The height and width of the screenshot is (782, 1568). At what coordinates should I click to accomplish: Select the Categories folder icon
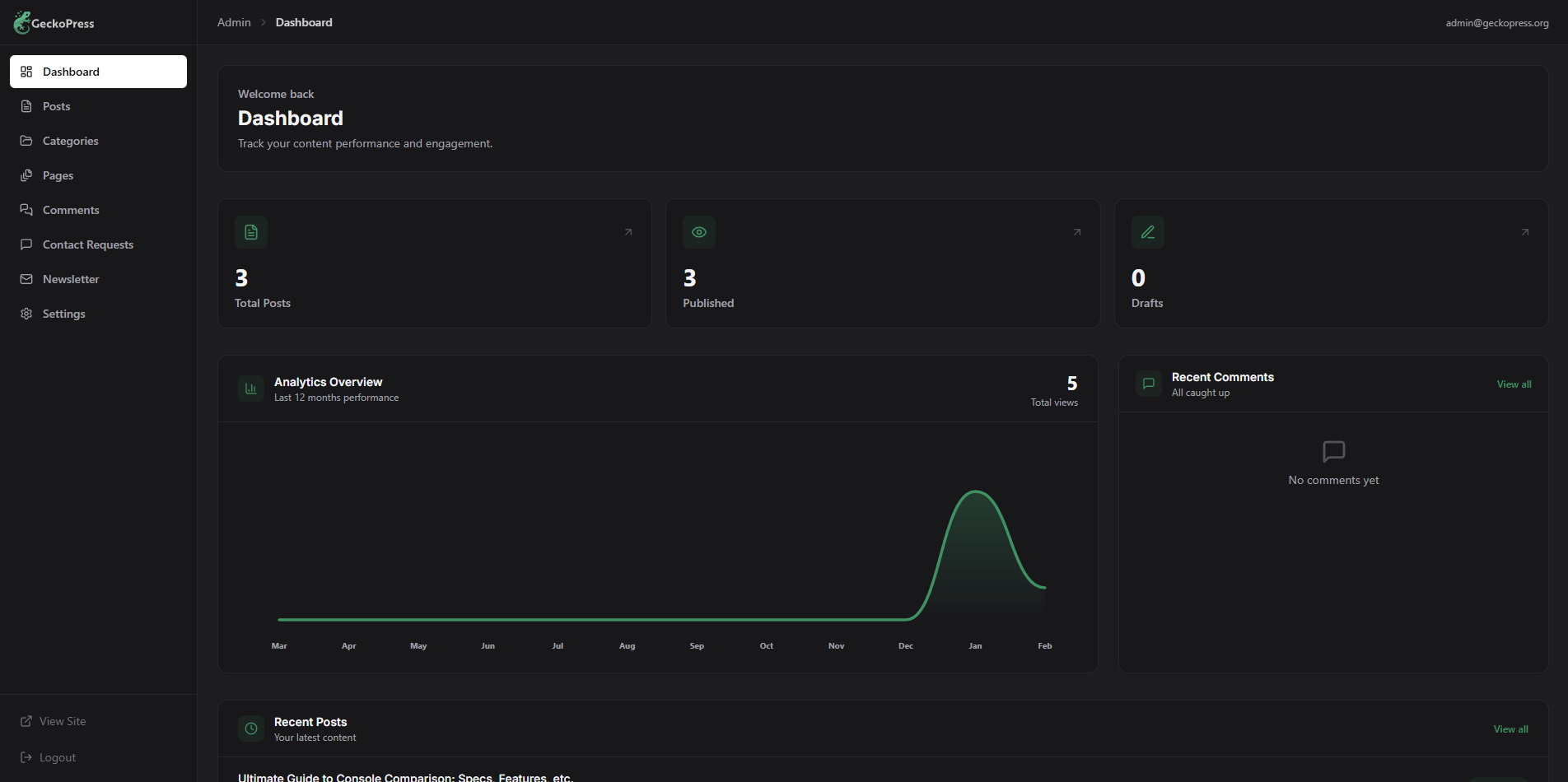[26, 140]
